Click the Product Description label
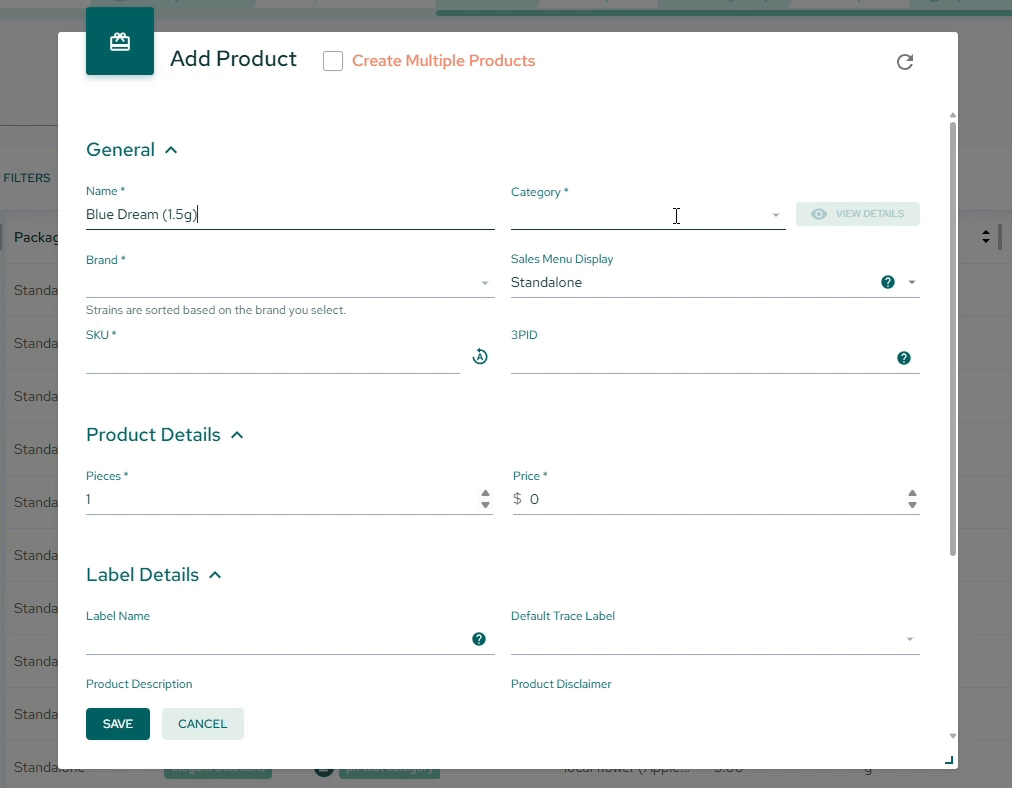The image size is (1012, 788). 139,684
